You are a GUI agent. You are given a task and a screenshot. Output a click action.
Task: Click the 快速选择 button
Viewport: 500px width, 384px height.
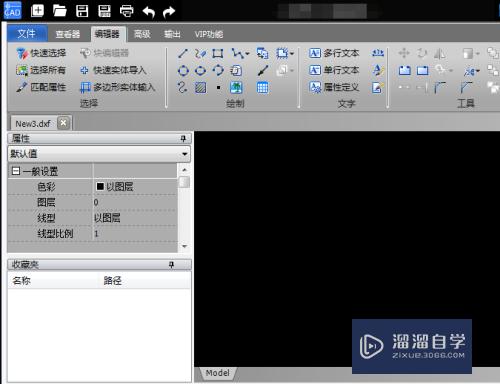coord(42,53)
